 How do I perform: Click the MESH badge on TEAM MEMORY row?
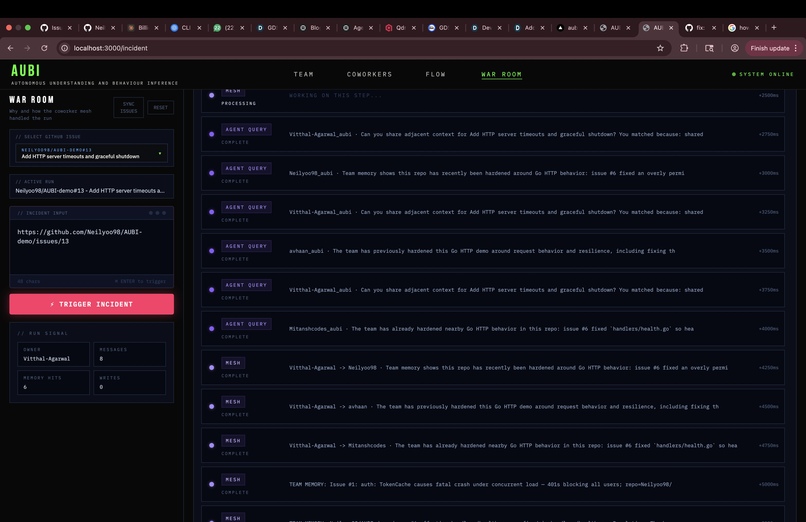pyautogui.click(x=233, y=479)
